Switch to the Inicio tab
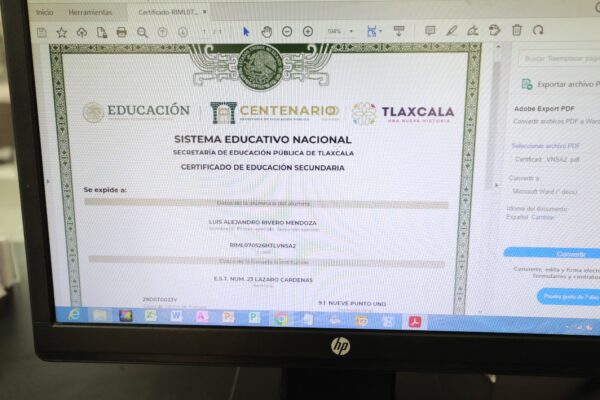 (45, 12)
